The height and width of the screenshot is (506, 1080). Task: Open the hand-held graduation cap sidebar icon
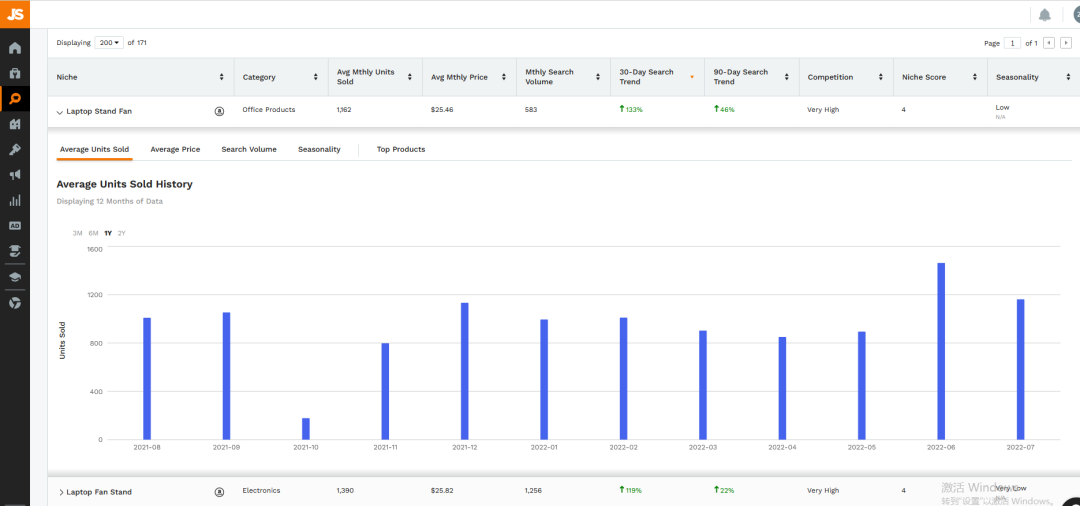(x=14, y=251)
